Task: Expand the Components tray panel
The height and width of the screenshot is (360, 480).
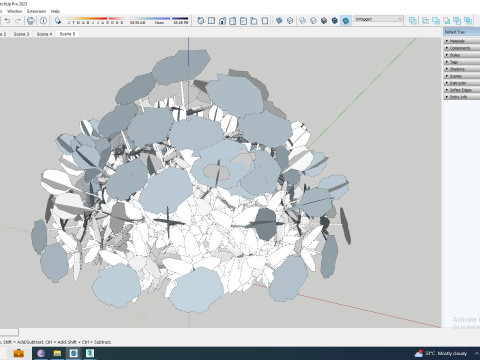Action: pyautogui.click(x=462, y=48)
